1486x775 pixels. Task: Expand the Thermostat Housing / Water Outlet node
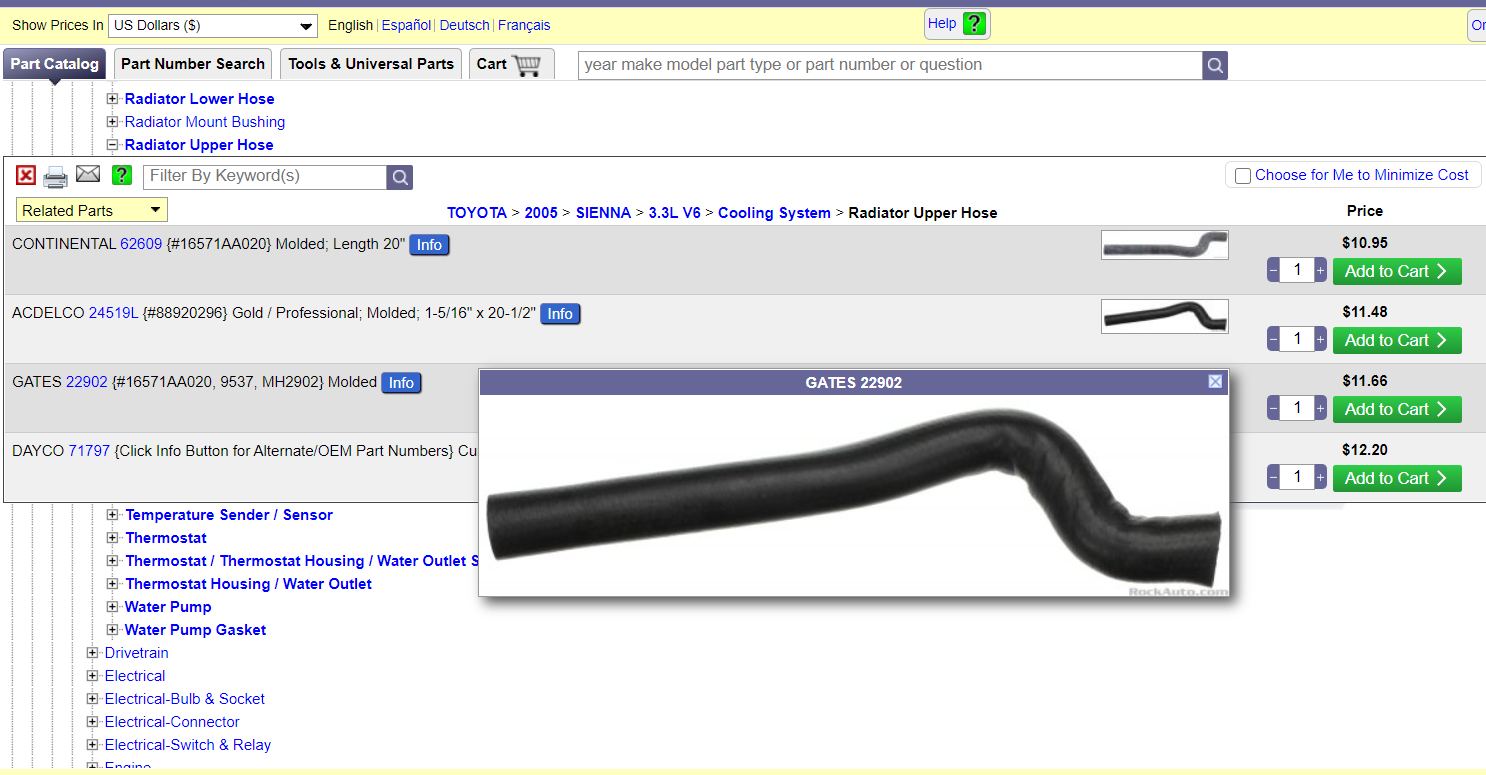coord(113,584)
